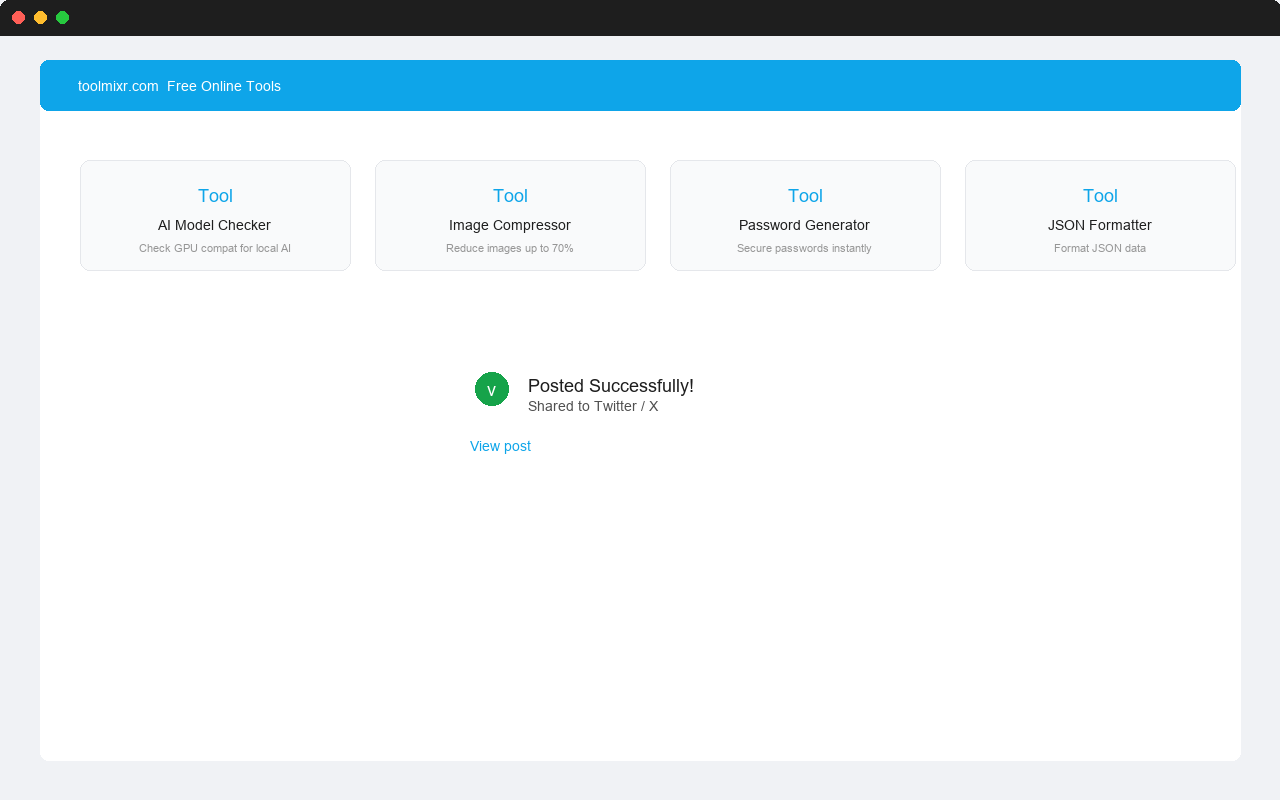
Task: Open the Password Generator tool card
Action: (x=805, y=215)
